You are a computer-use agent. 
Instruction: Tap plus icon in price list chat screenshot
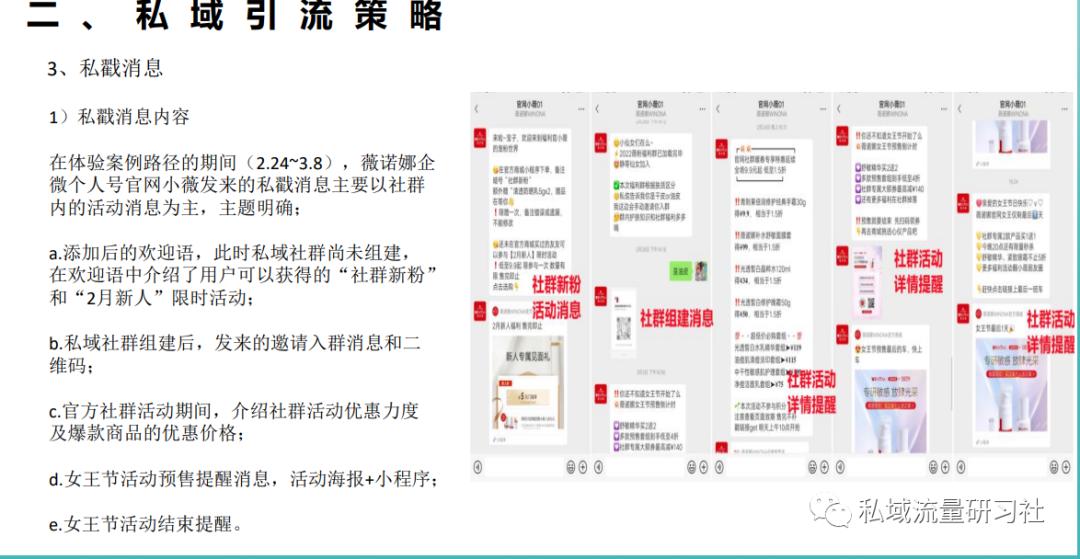click(x=824, y=467)
